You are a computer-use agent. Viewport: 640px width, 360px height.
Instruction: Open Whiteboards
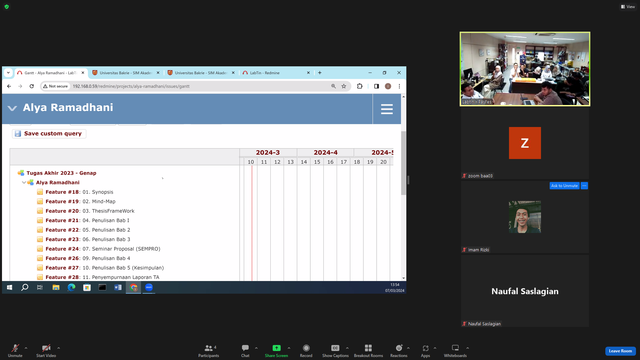pos(455,350)
